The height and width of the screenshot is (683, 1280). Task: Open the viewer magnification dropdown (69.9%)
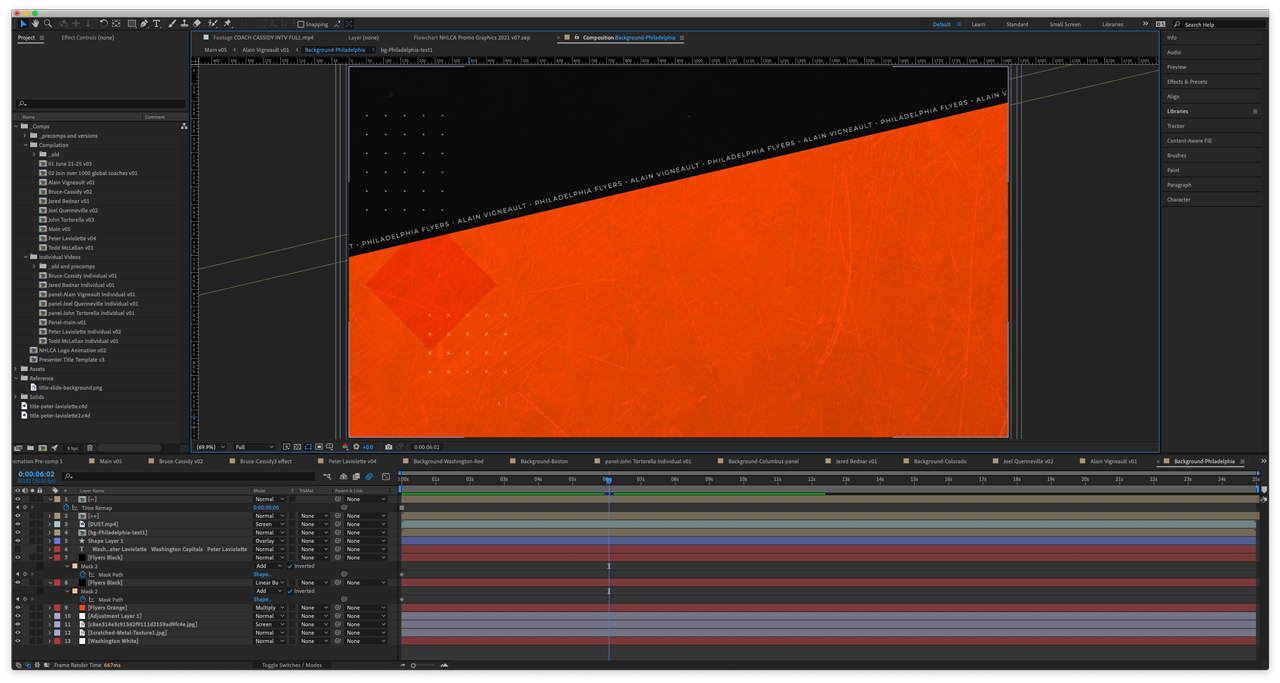click(212, 447)
